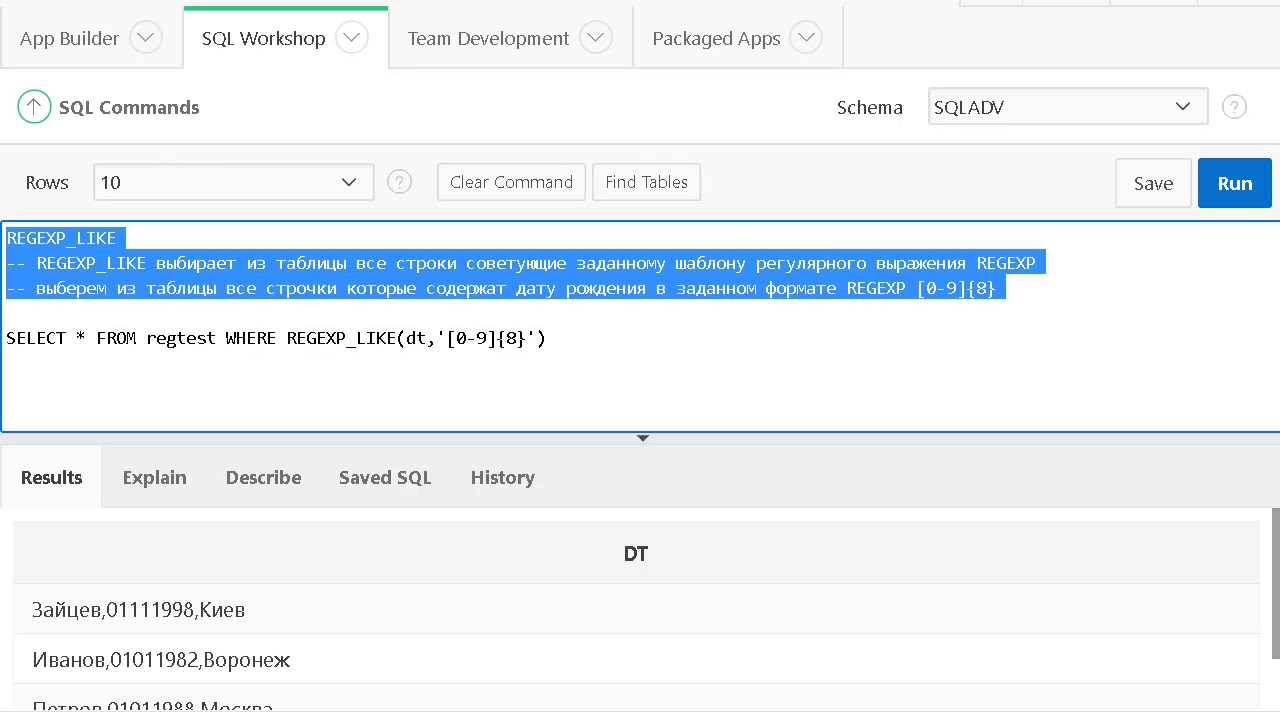Open the History tab

tap(502, 477)
